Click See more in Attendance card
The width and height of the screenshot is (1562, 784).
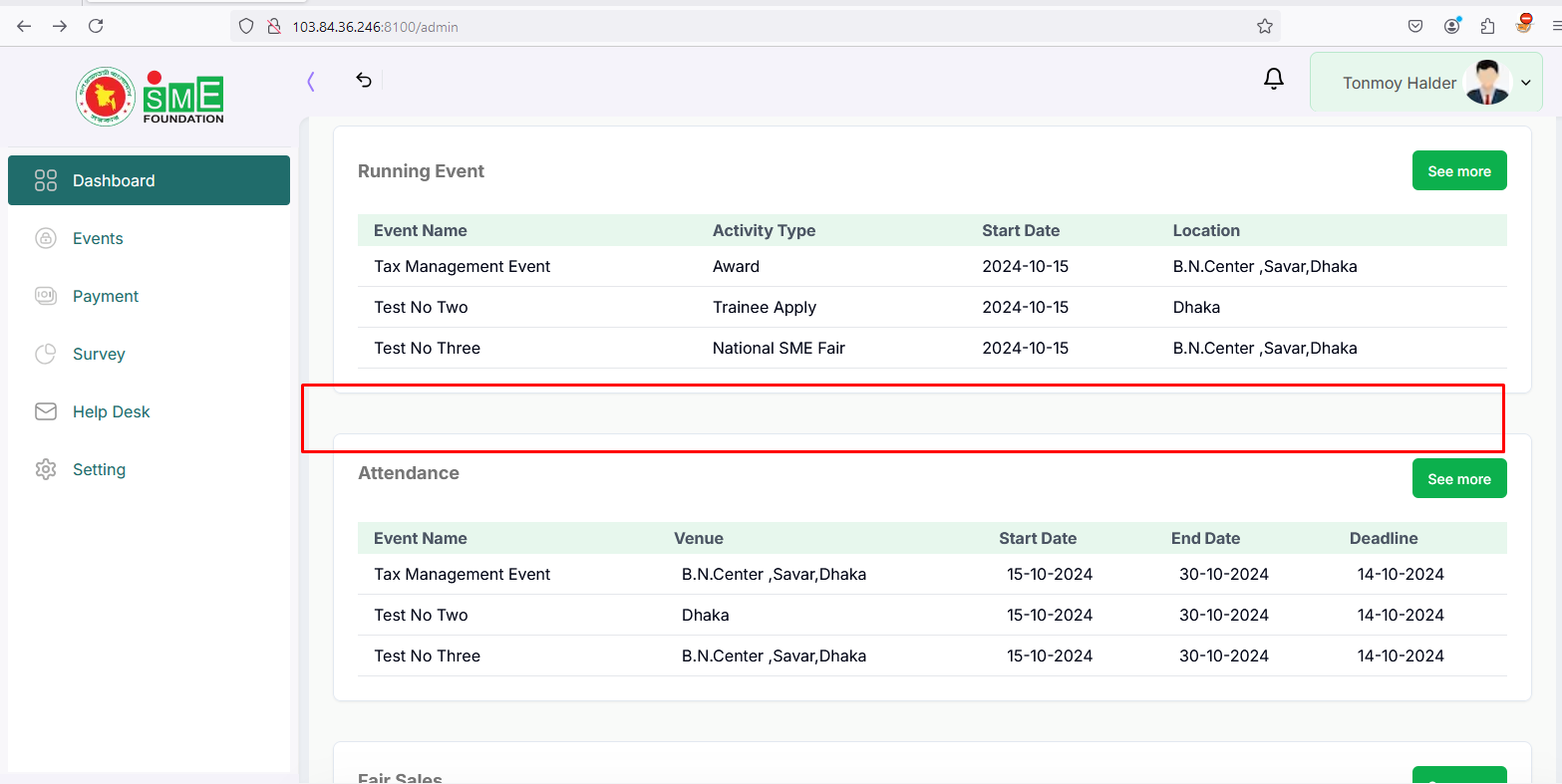click(1459, 479)
